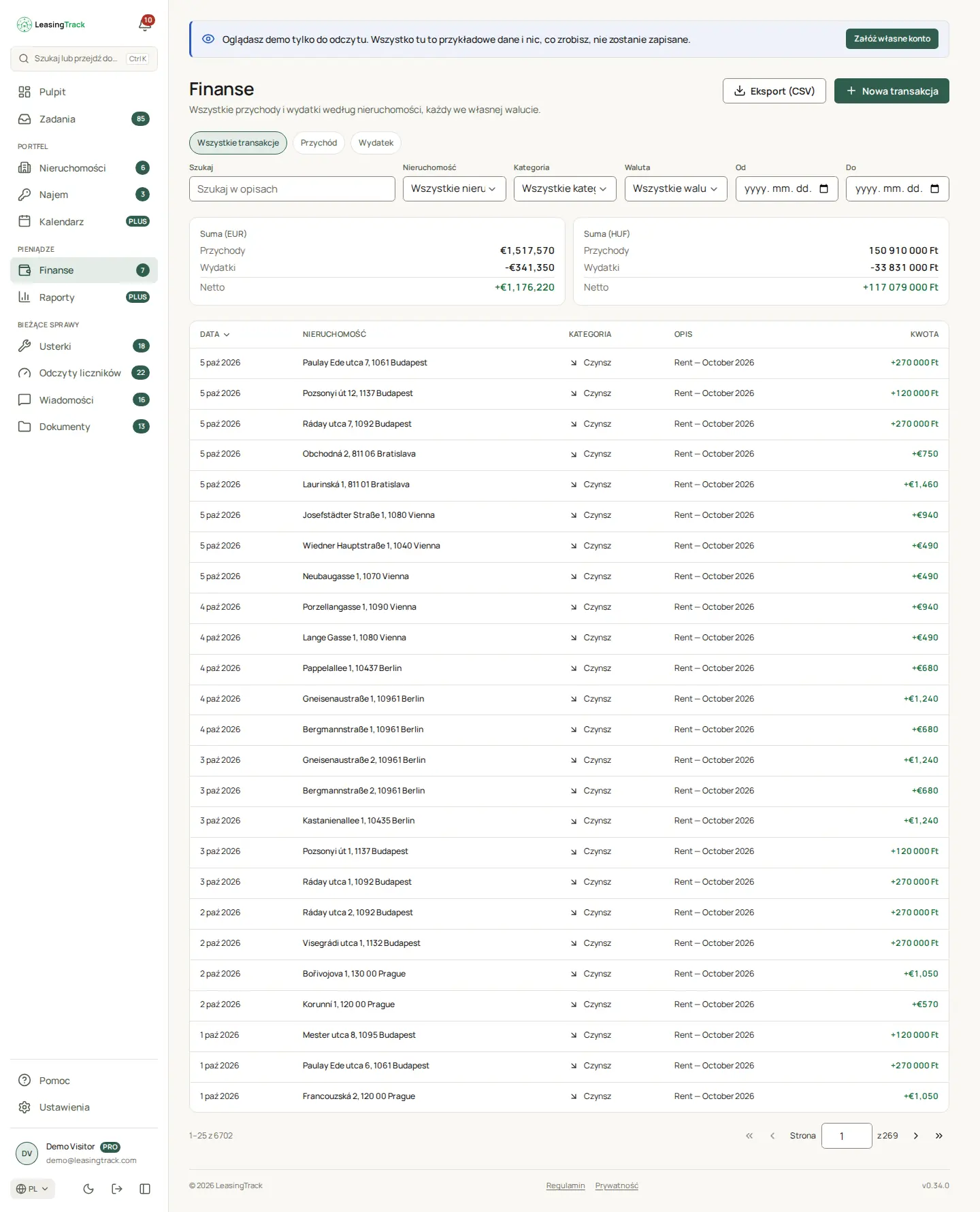980x1212 pixels.
Task: Click the LeasingTrack logo
Action: [x=51, y=24]
